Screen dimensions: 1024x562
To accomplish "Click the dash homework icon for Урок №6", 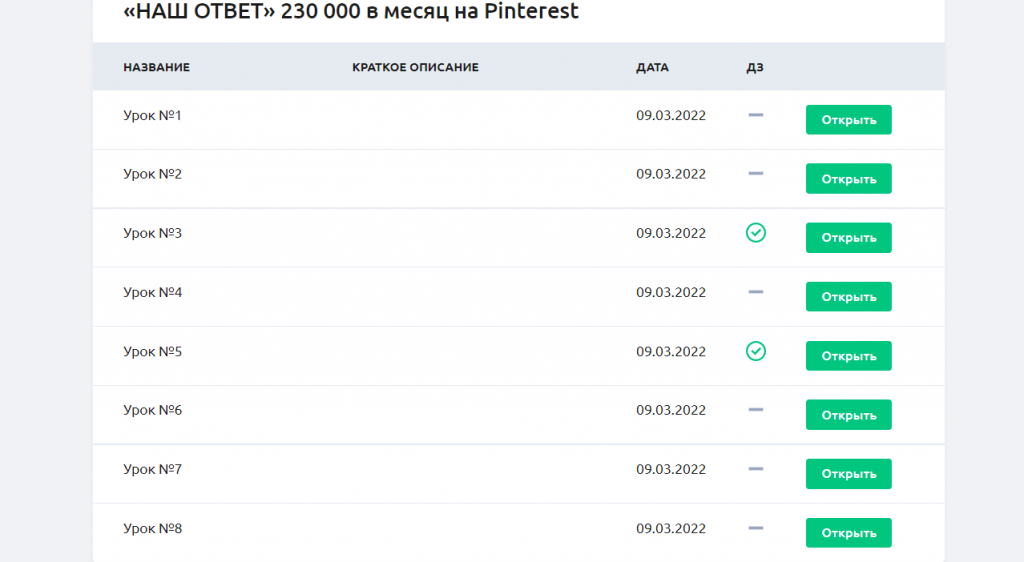I will coord(756,410).
